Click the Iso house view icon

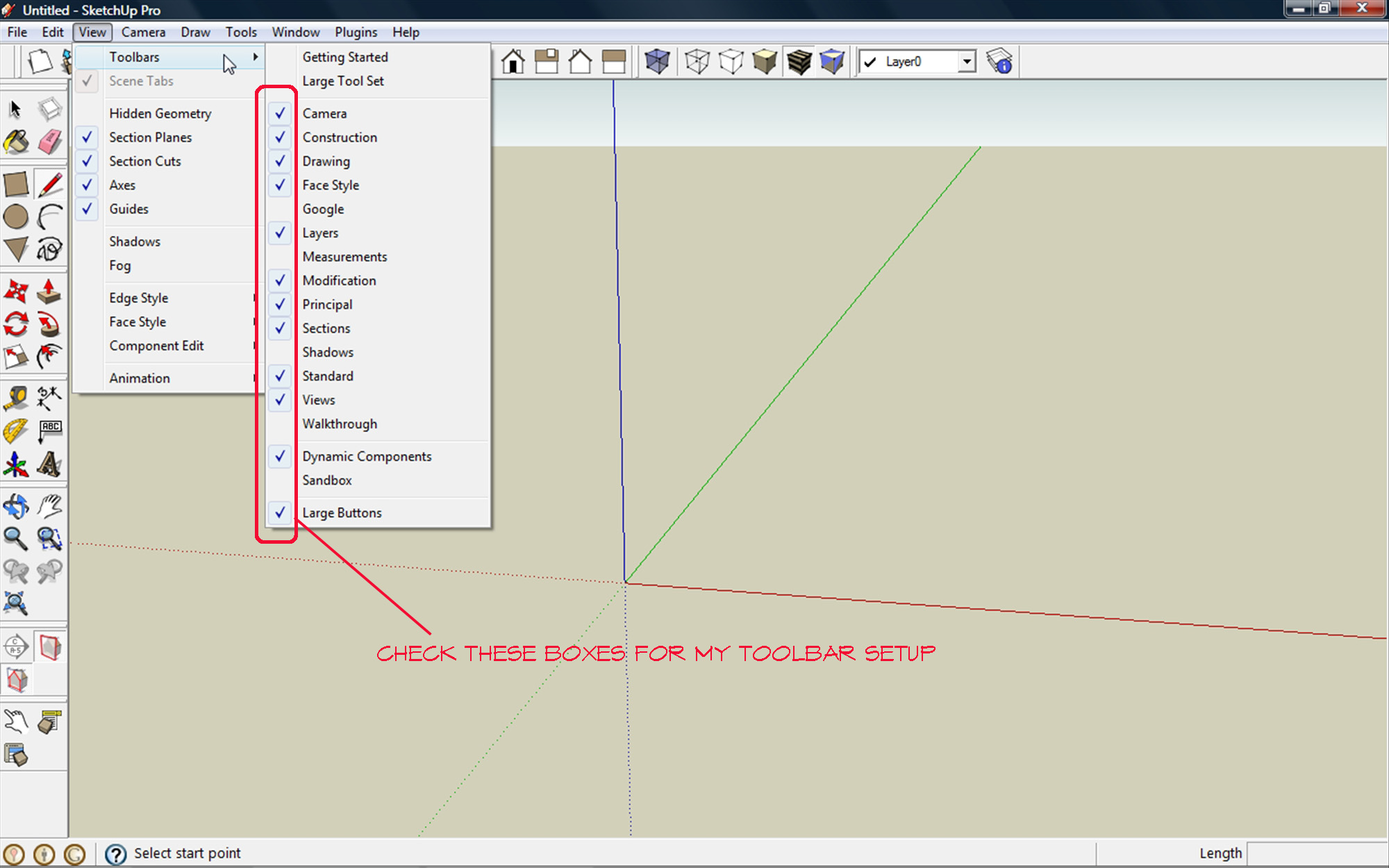[513, 62]
